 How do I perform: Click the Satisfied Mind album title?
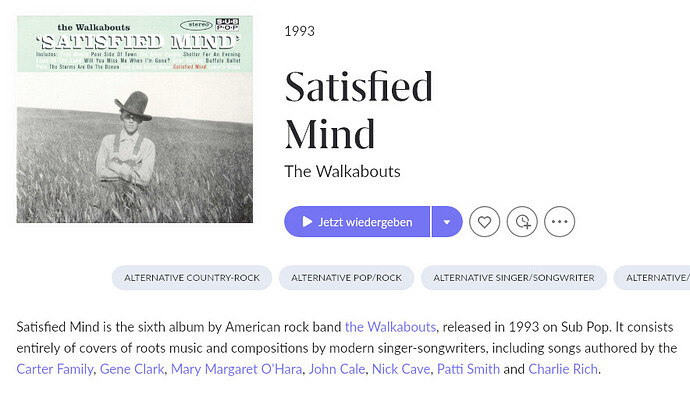pos(358,110)
